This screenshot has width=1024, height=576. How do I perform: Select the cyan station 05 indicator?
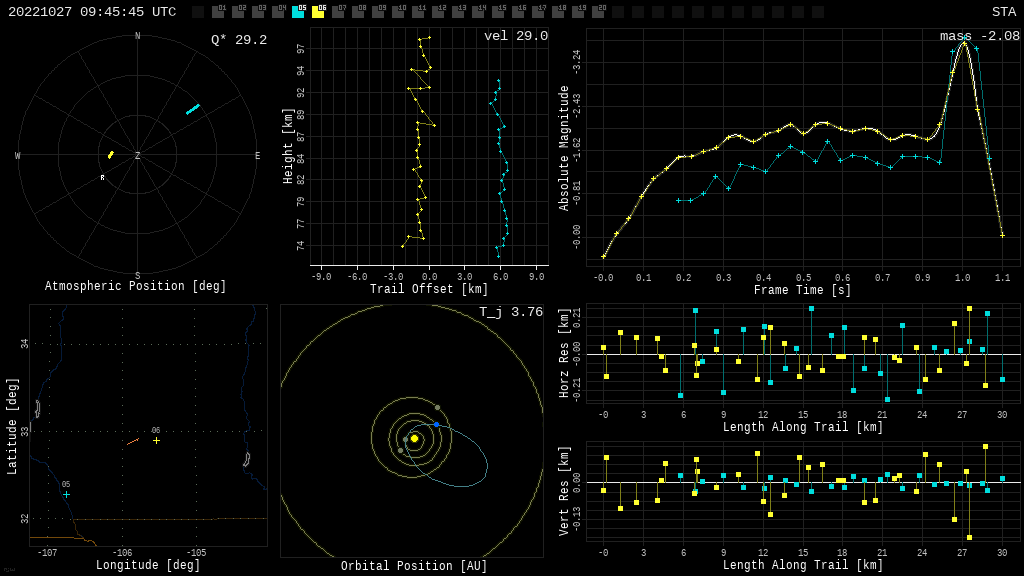(x=298, y=12)
